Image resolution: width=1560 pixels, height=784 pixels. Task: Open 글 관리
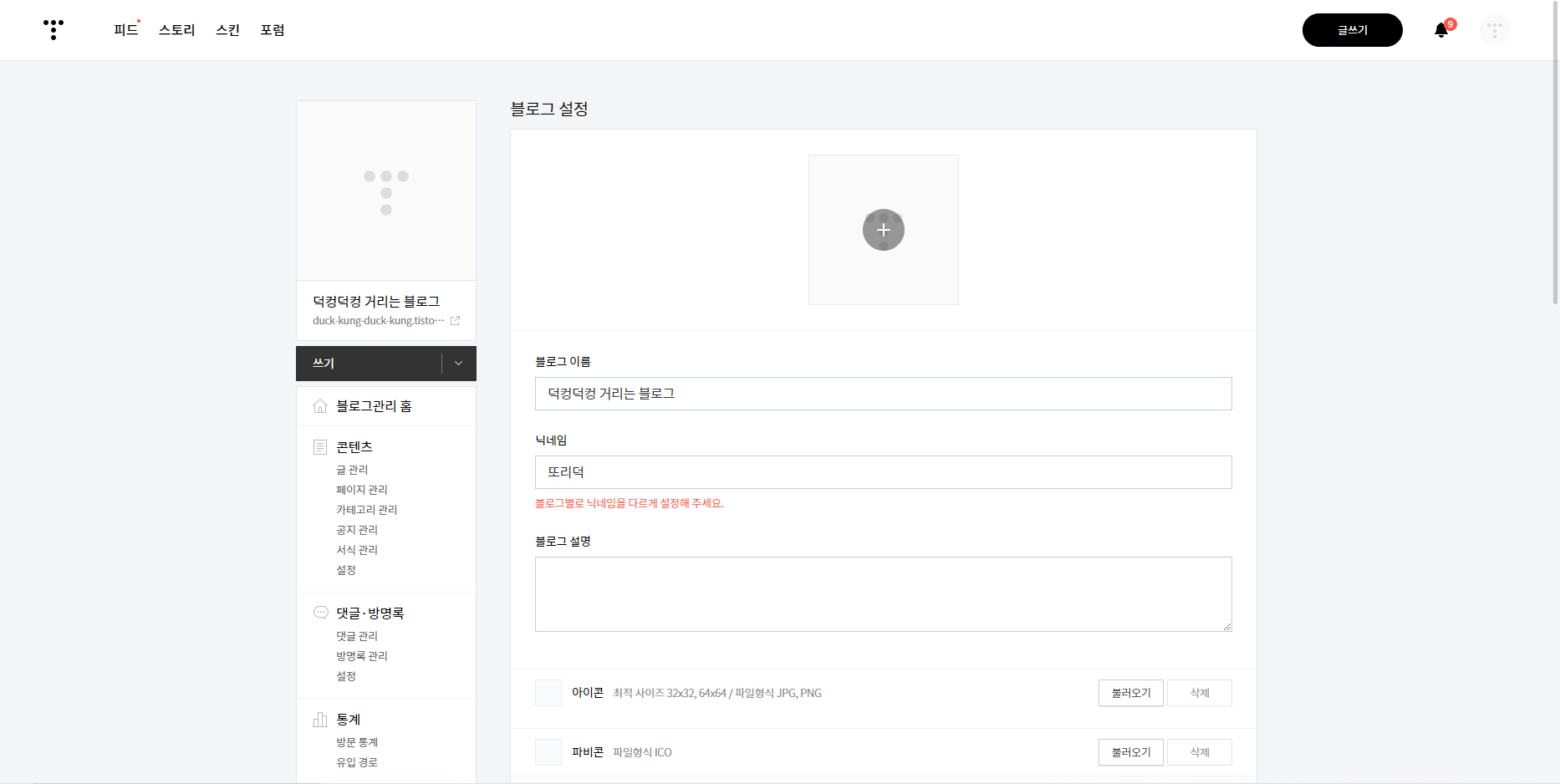pos(352,470)
